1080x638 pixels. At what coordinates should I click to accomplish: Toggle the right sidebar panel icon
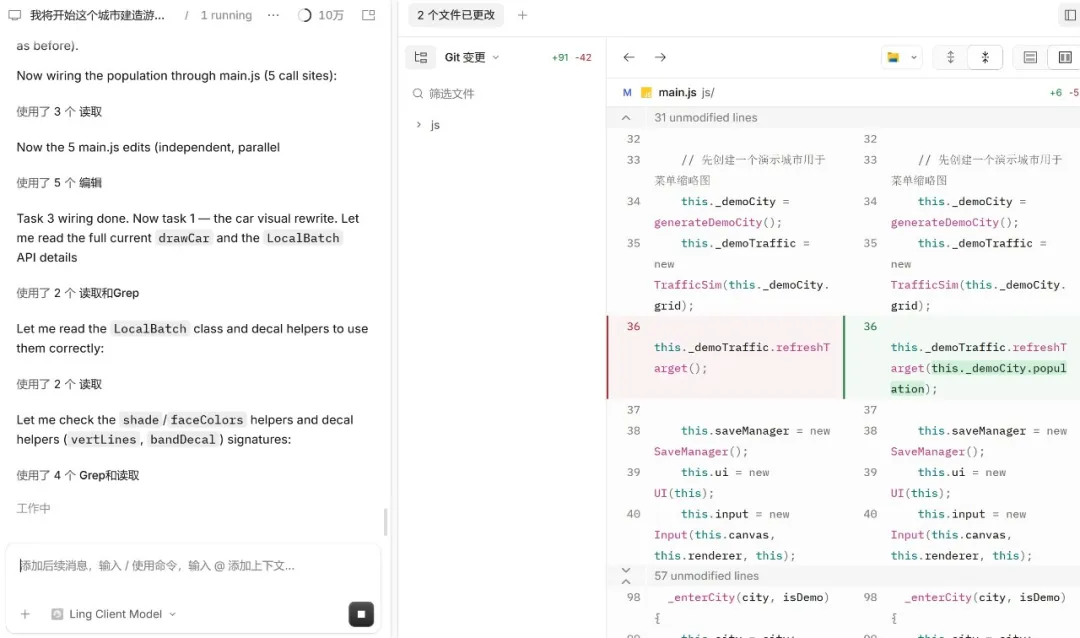1070,15
